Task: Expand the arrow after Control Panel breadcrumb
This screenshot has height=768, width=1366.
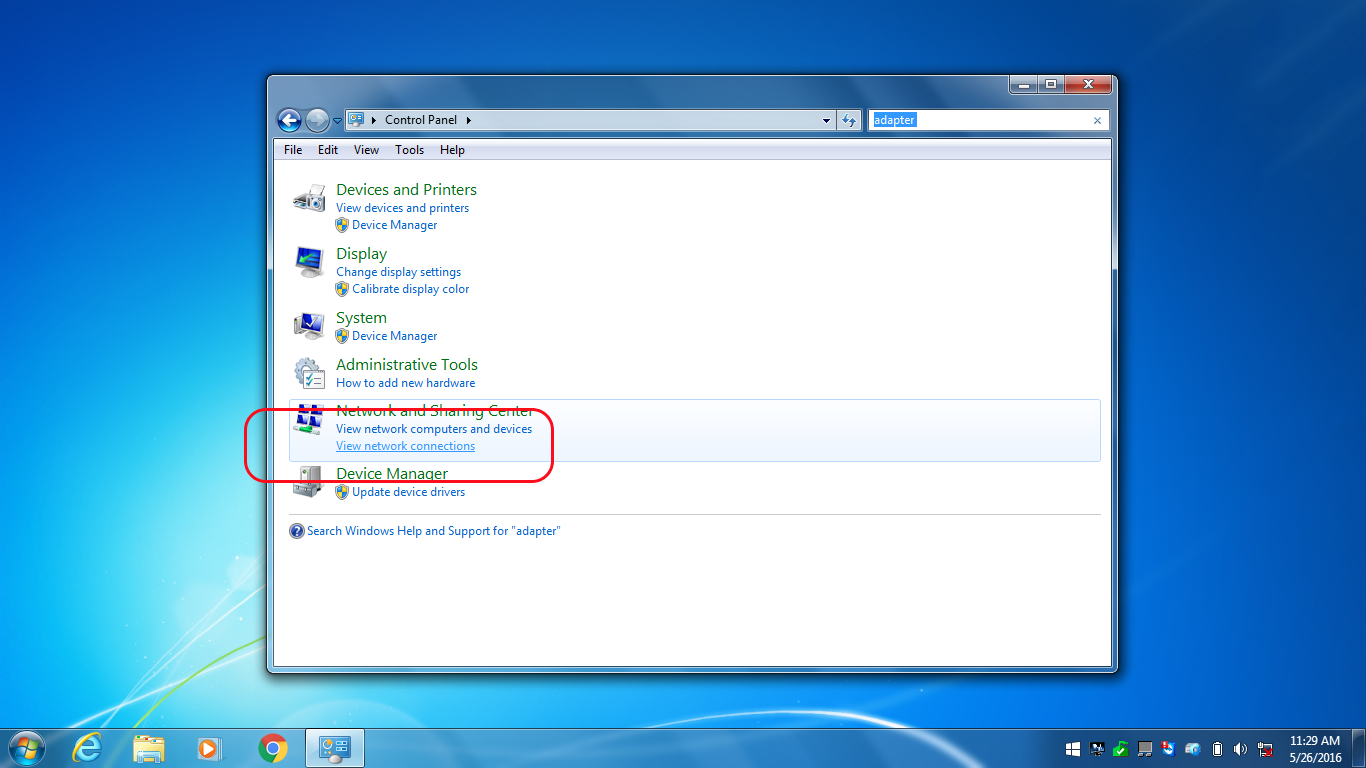Action: pos(468,120)
